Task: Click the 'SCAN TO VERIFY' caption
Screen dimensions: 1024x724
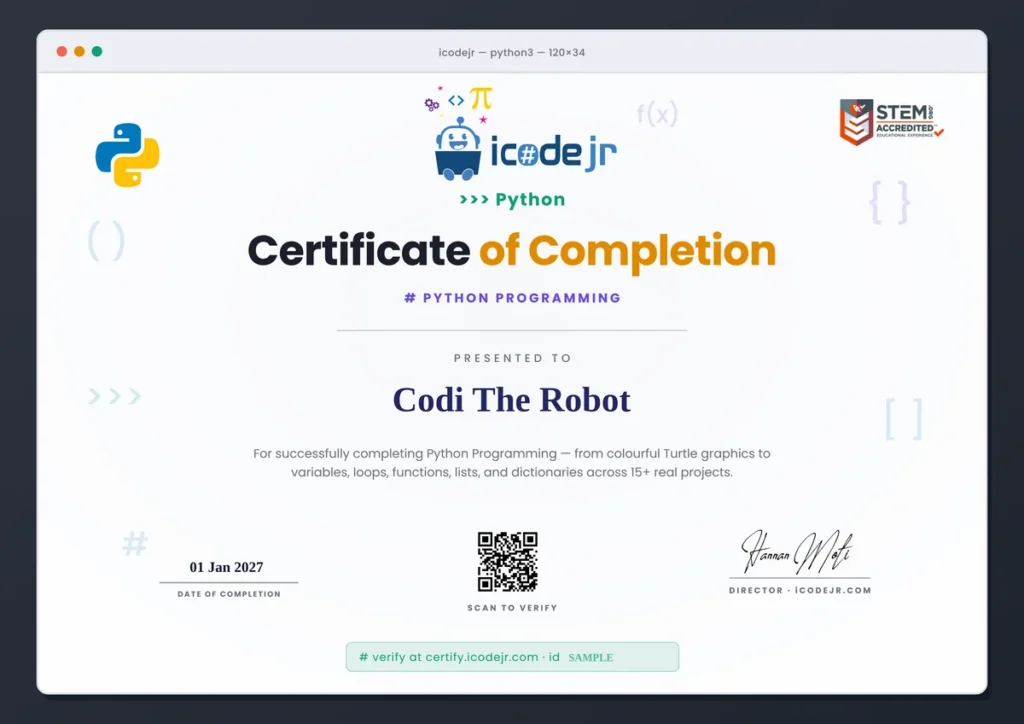Action: coord(513,608)
